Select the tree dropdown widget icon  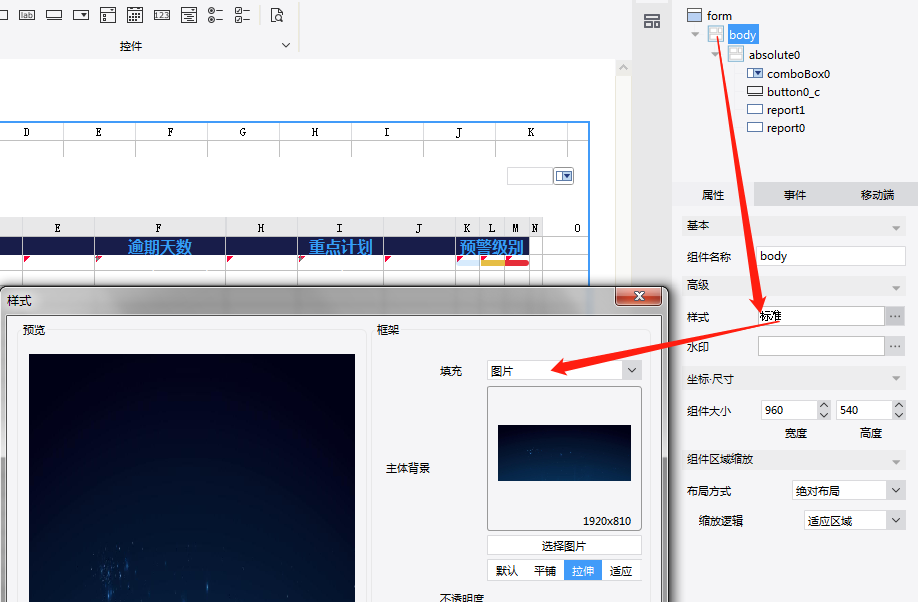click(189, 15)
